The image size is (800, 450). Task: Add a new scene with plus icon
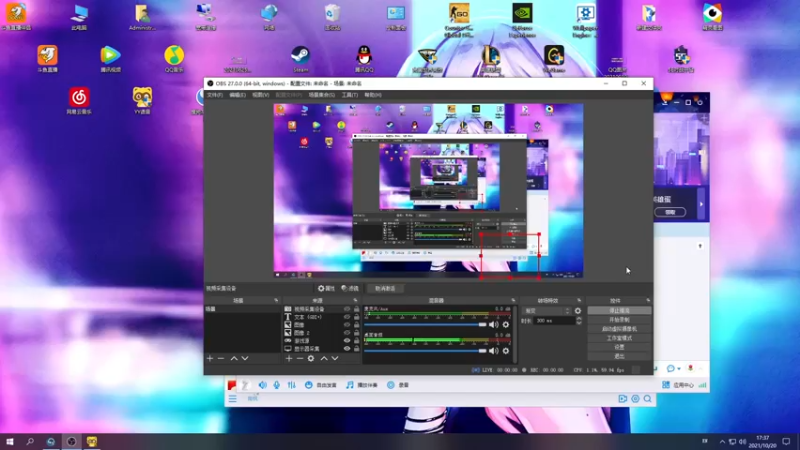(x=209, y=358)
